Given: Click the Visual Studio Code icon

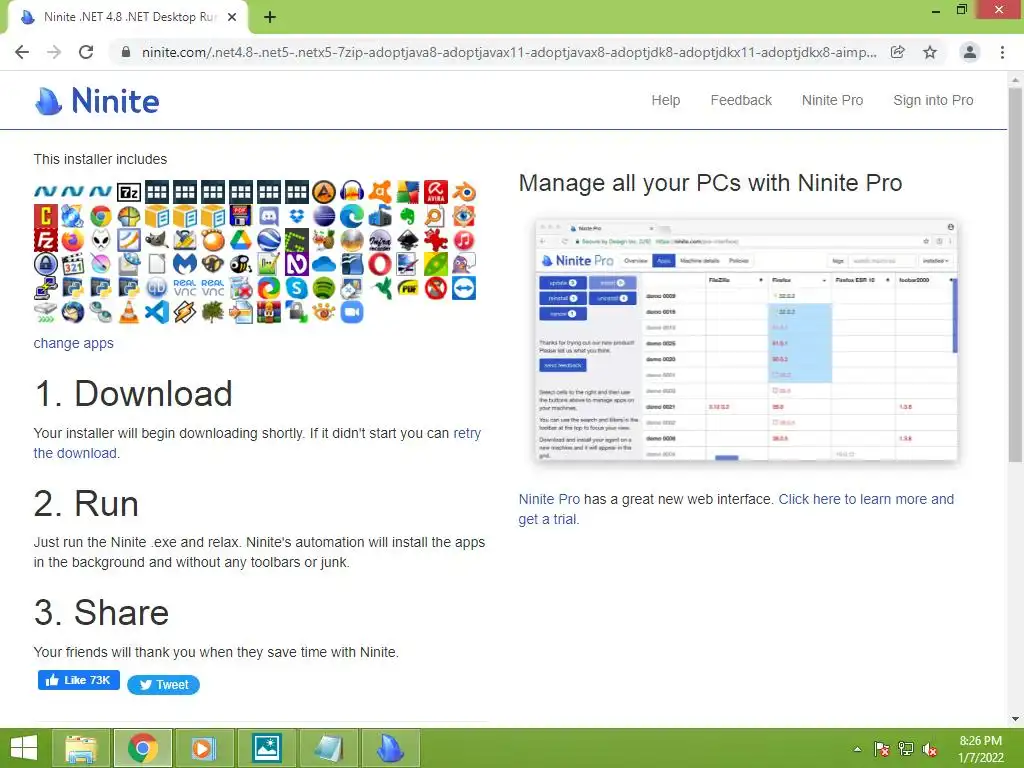Looking at the screenshot, I should coord(157,312).
